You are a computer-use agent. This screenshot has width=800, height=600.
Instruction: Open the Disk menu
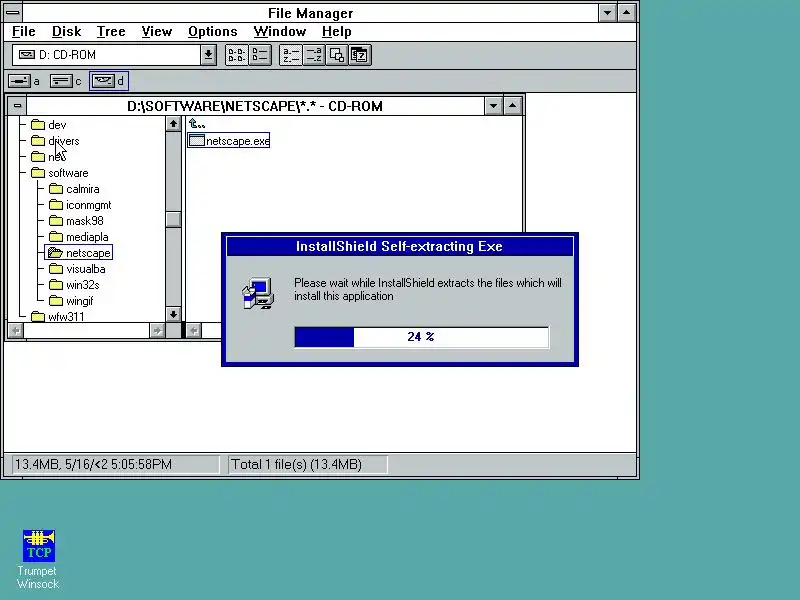pyautogui.click(x=66, y=32)
